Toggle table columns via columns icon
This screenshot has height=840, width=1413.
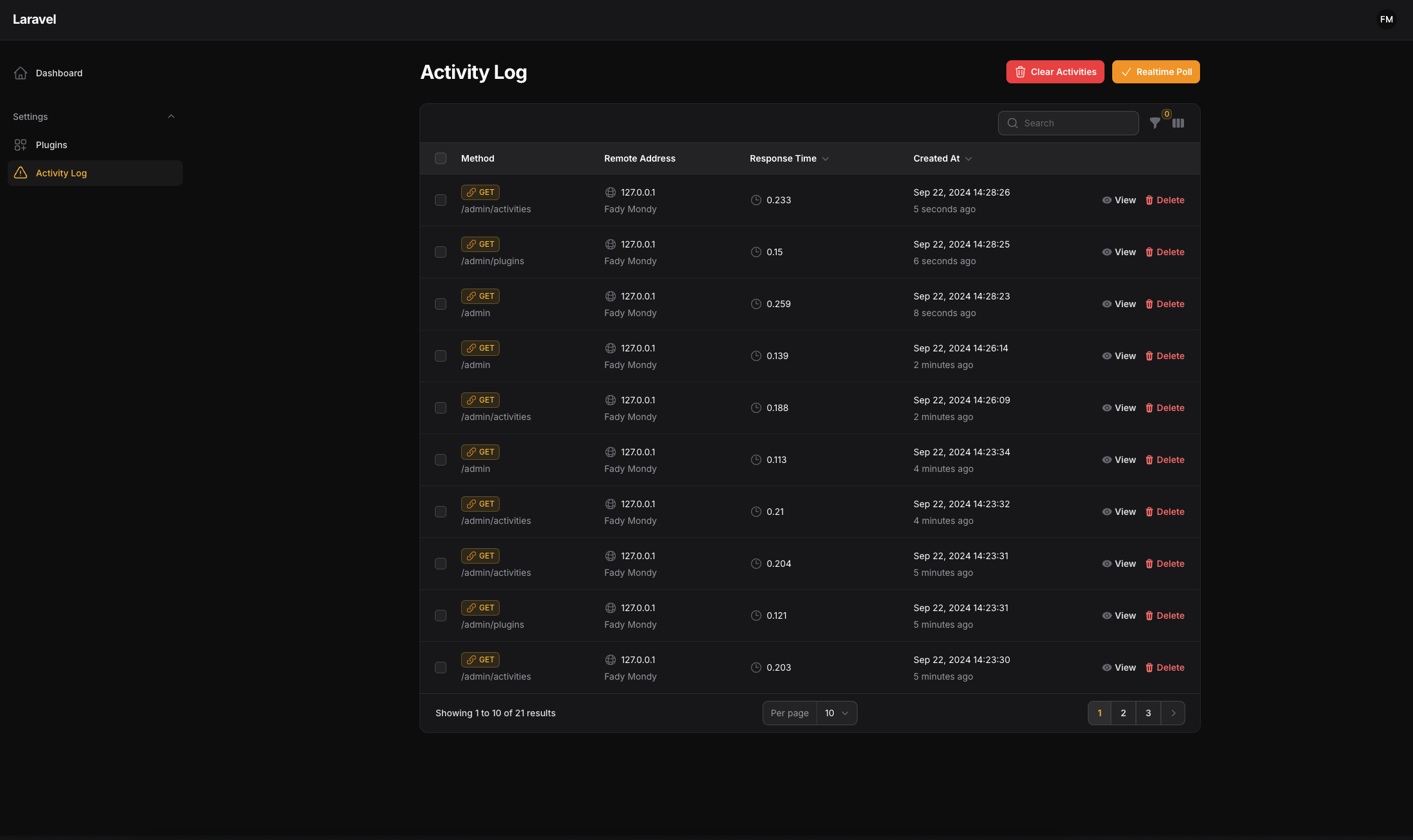tap(1178, 123)
